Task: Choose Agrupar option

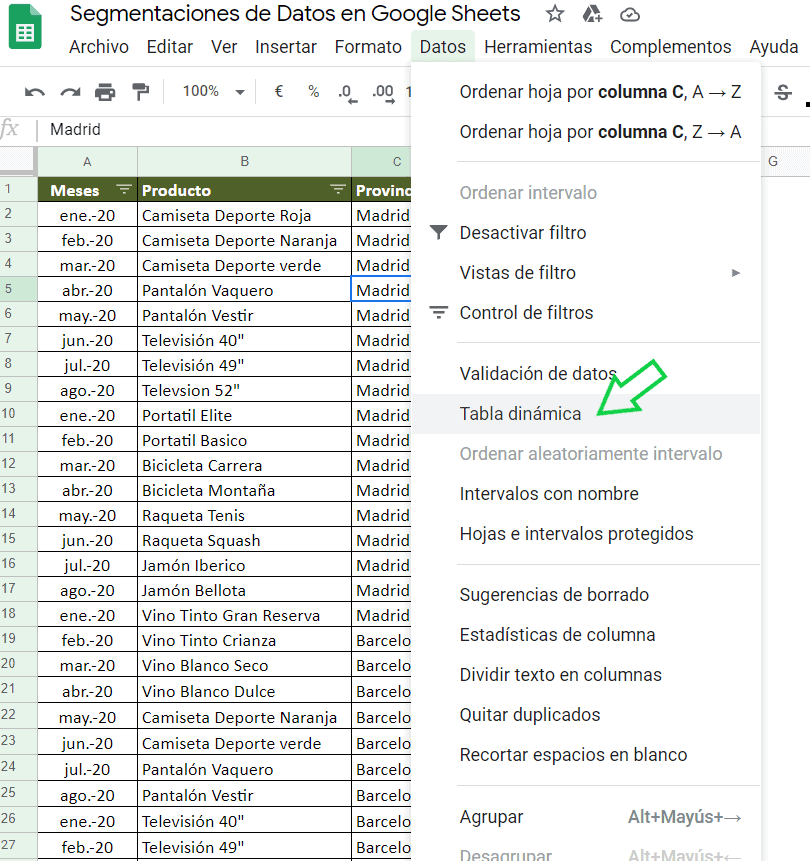Action: click(586, 818)
